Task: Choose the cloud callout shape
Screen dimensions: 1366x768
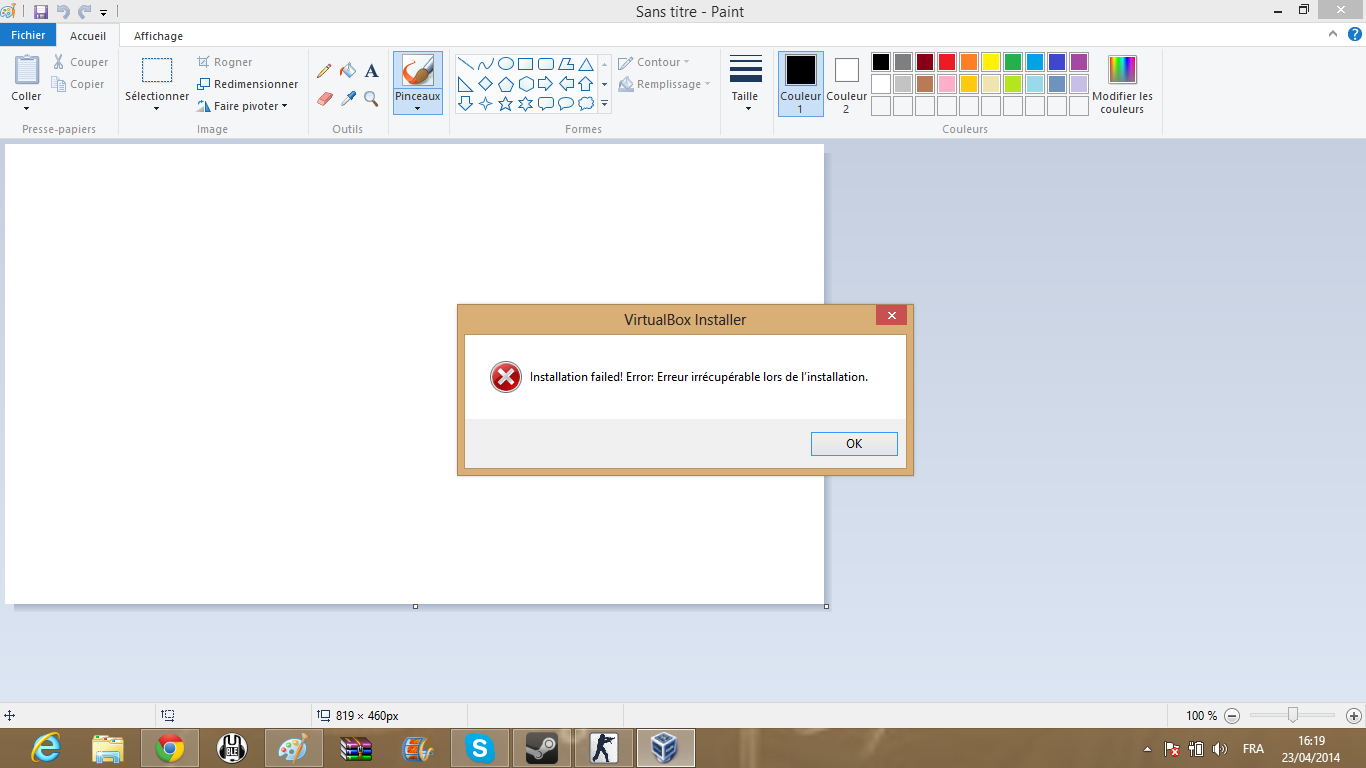Action: click(x=586, y=103)
